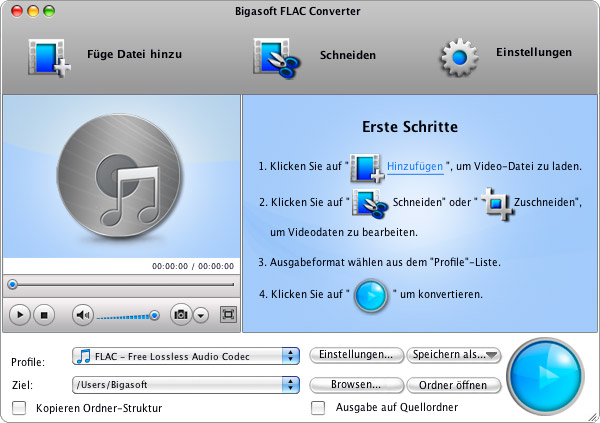This screenshot has width=600, height=423.
Task: Click the blue convert icon in step 4
Action: (x=371, y=296)
